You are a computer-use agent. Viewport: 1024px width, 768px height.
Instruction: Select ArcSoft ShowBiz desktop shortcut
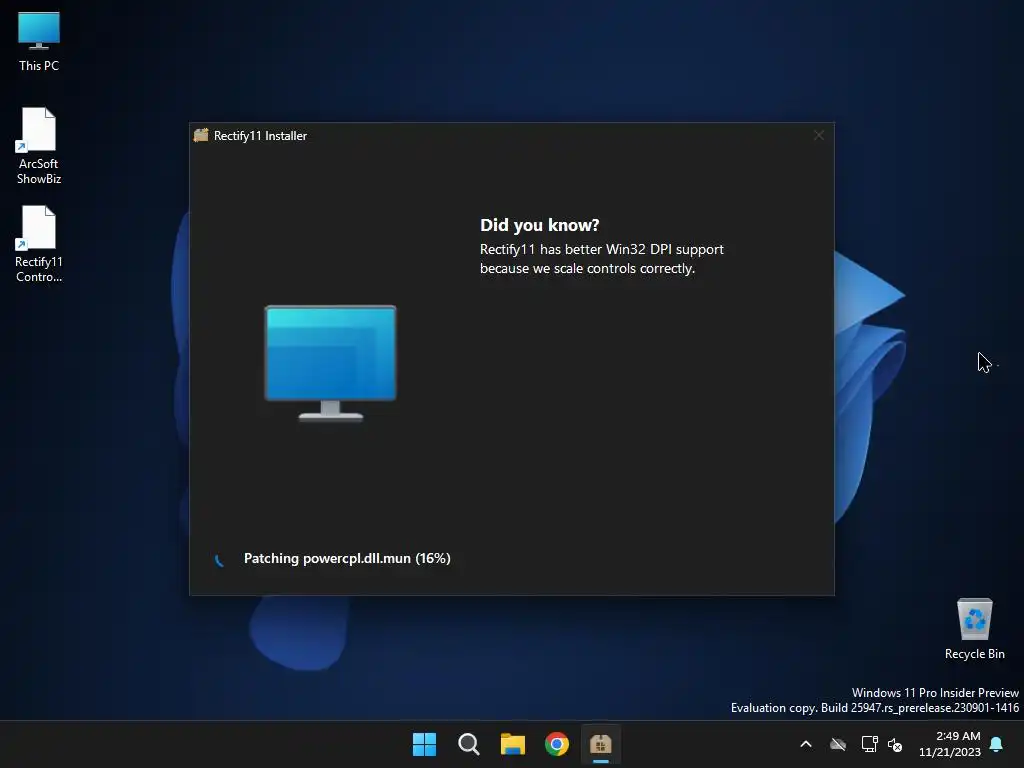pos(39,146)
